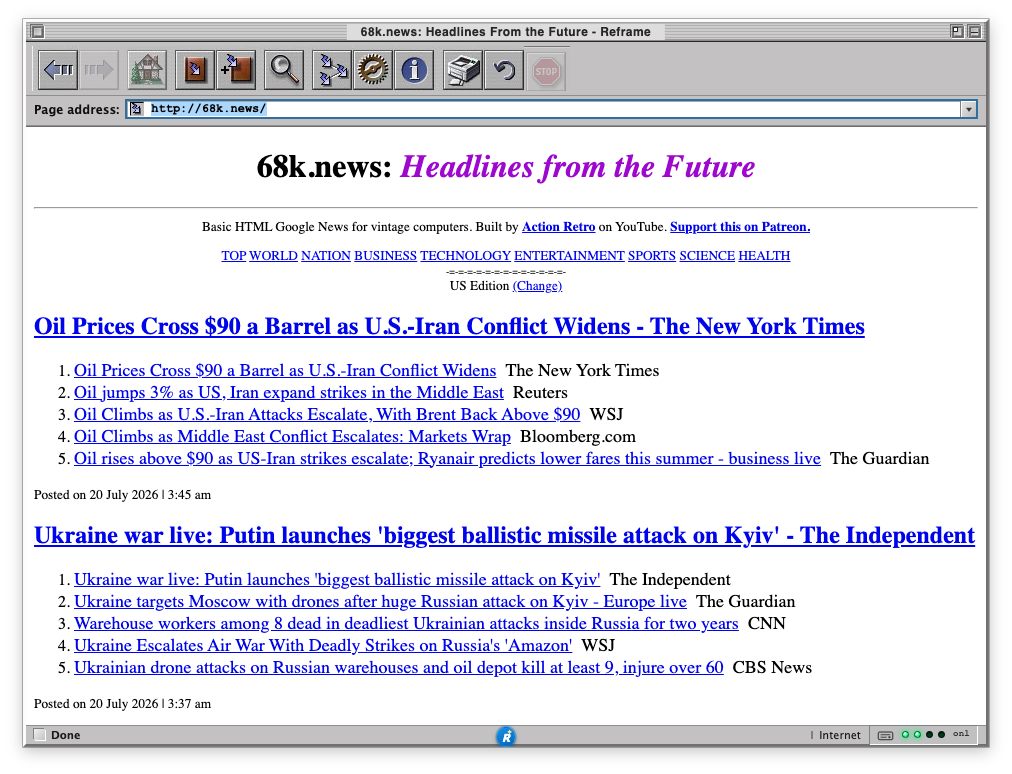This screenshot has width=1012, height=774.
Task: Open CNN Warehouse workers among 8 dead story
Action: click(x=406, y=624)
